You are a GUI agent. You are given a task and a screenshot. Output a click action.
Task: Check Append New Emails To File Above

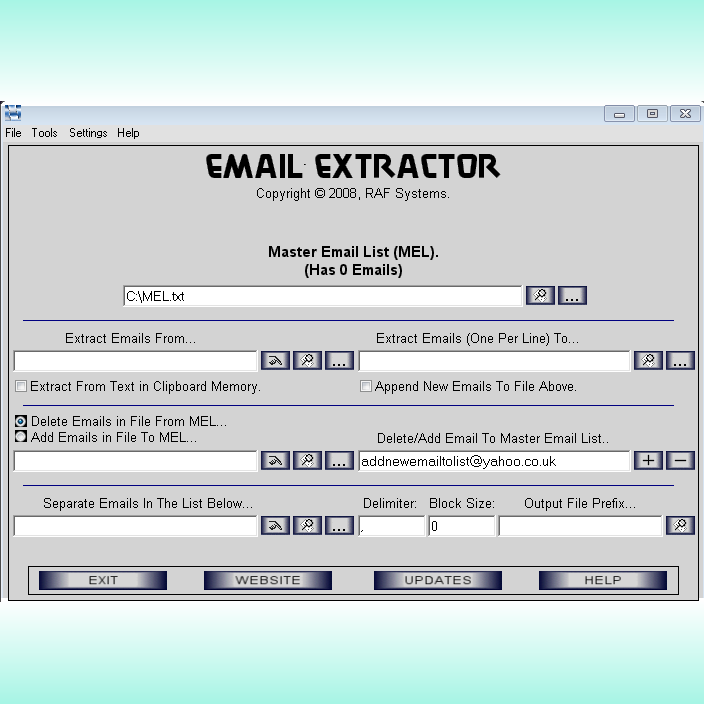(366, 386)
